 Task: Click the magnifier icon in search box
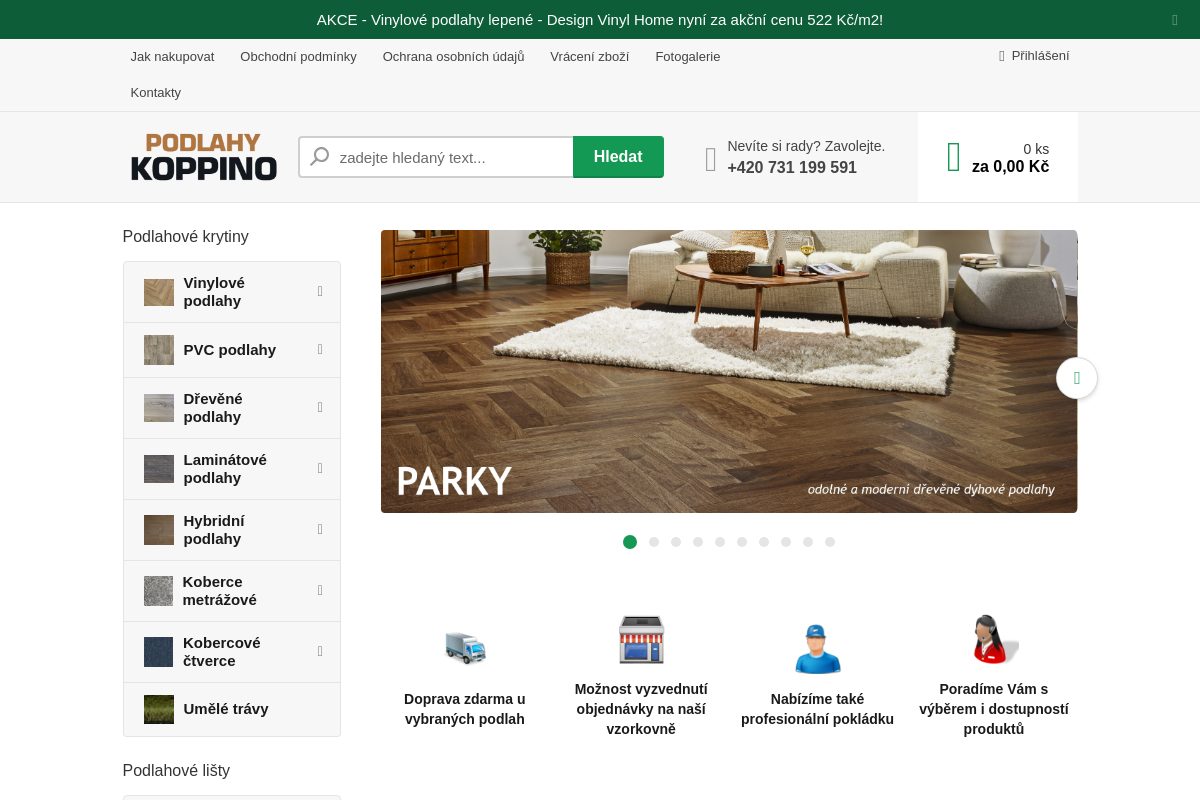tap(320, 157)
